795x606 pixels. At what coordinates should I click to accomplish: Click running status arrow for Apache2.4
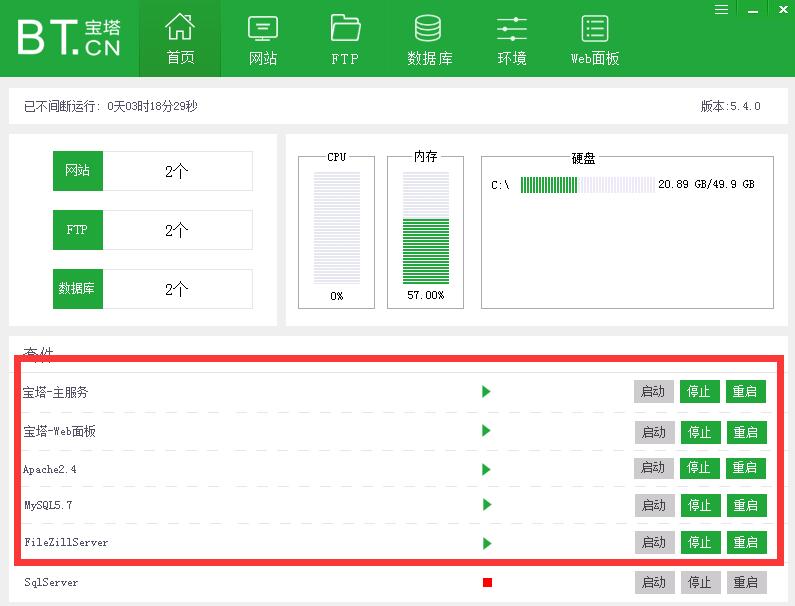coord(486,470)
